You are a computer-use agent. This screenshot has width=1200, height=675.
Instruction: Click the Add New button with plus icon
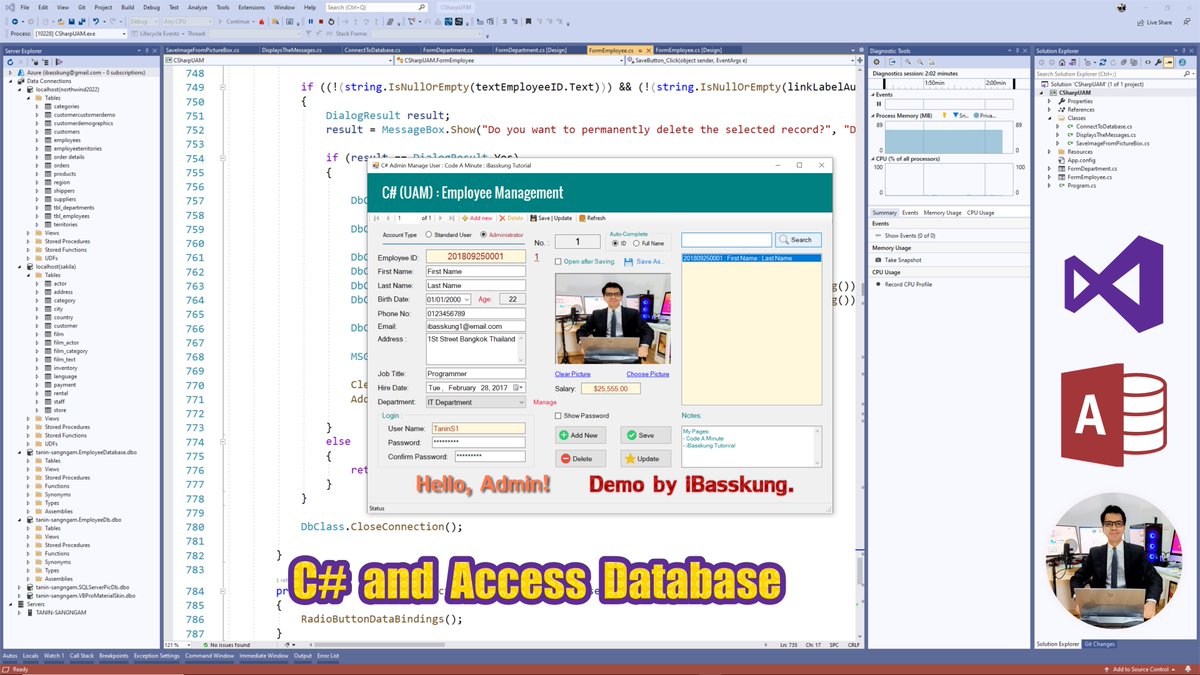(580, 435)
